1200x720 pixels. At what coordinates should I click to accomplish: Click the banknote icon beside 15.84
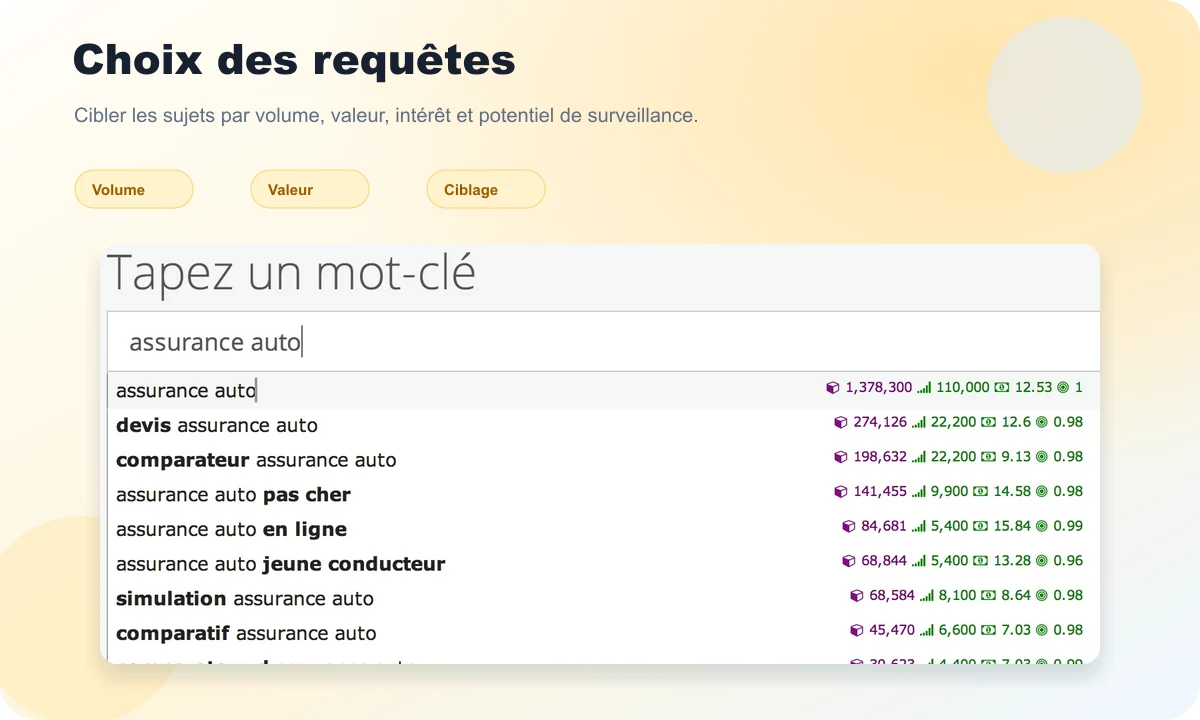980,526
